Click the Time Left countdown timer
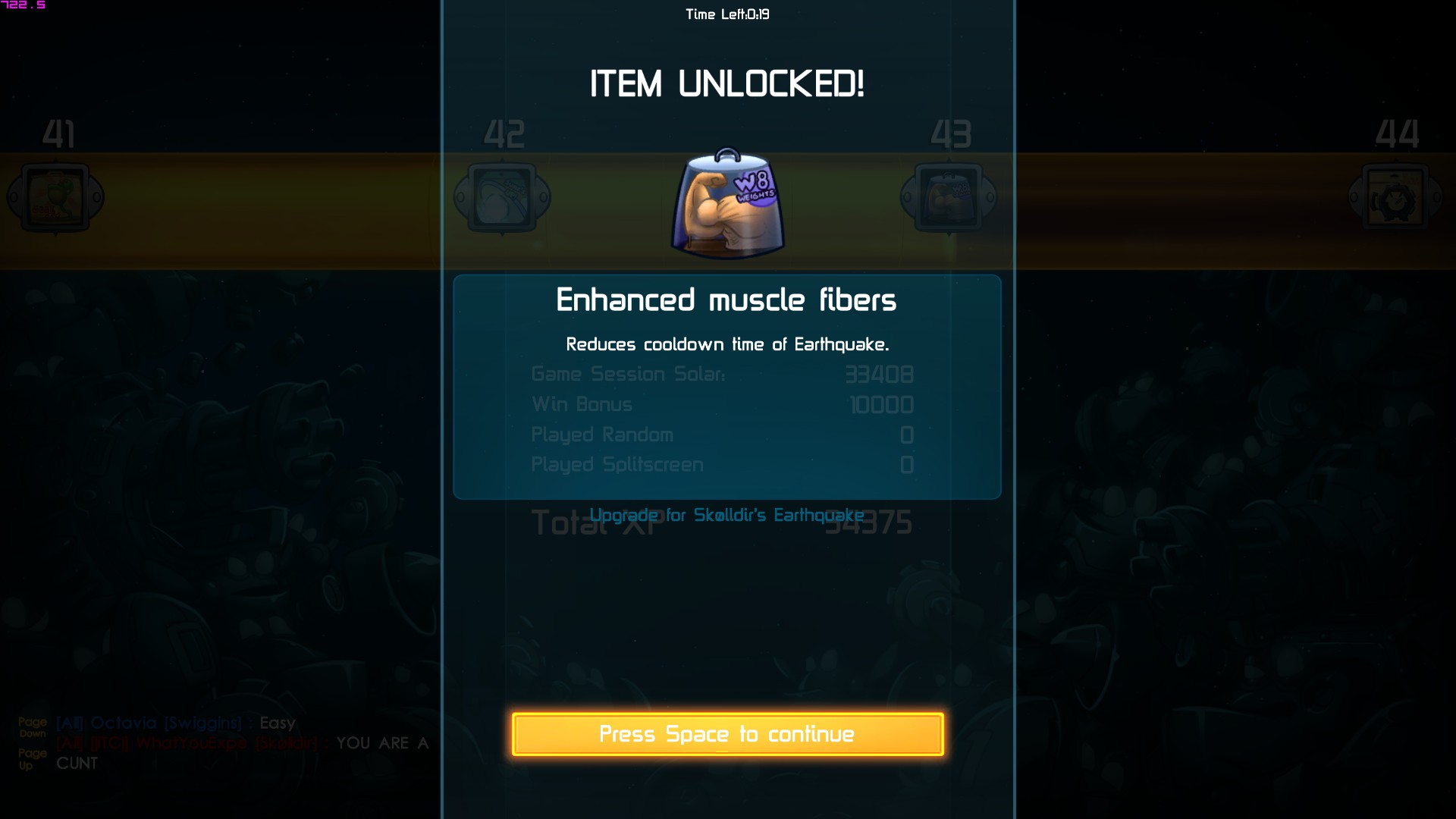The image size is (1456, 819). [x=727, y=14]
